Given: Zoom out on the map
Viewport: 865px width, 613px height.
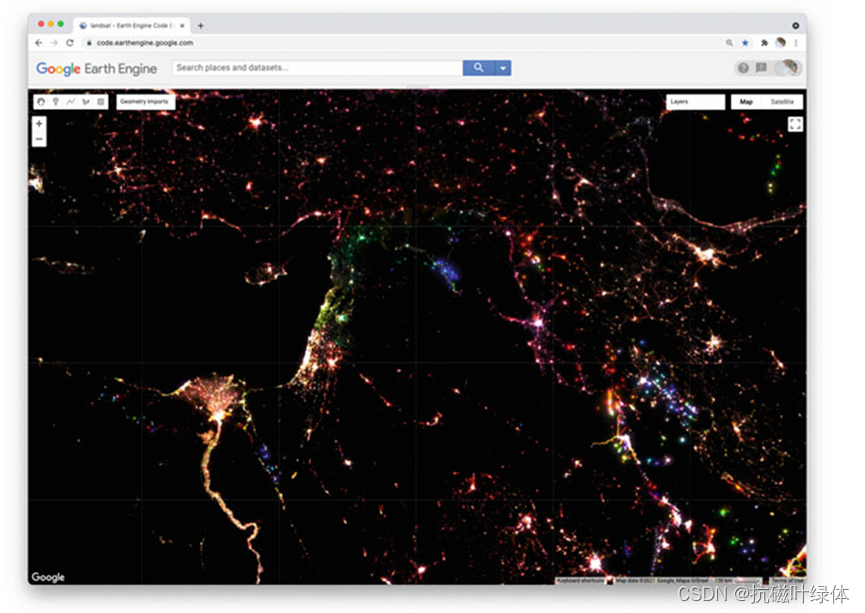Looking at the screenshot, I should (x=39, y=139).
